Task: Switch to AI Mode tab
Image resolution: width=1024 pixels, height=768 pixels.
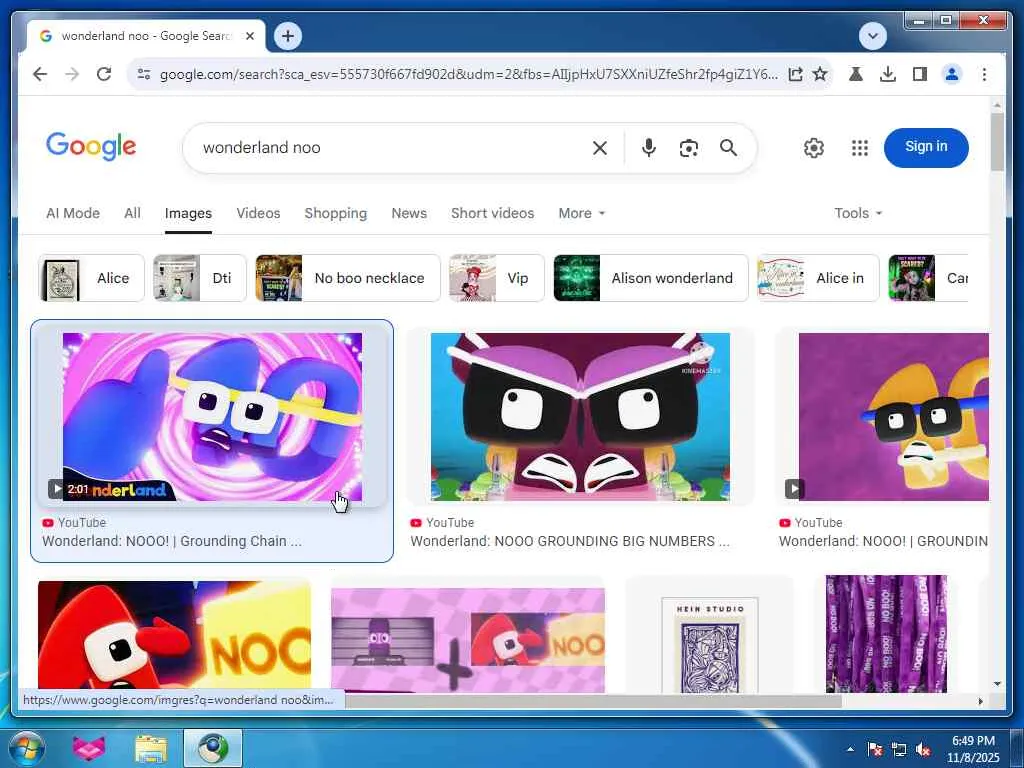Action: (72, 213)
